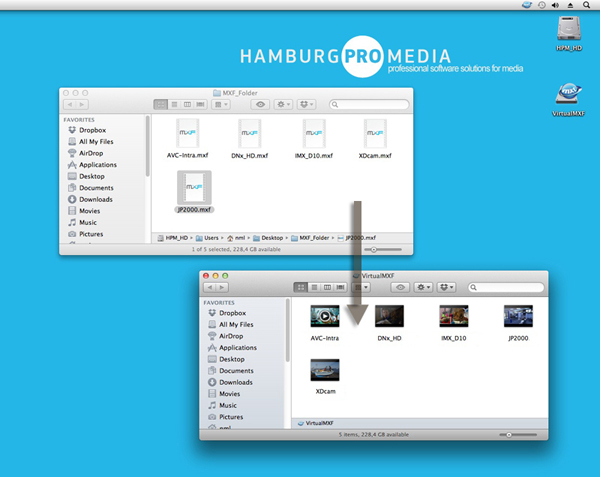Click the Spotlight search icon in menu bar
600x477 pixels.
pos(586,5)
